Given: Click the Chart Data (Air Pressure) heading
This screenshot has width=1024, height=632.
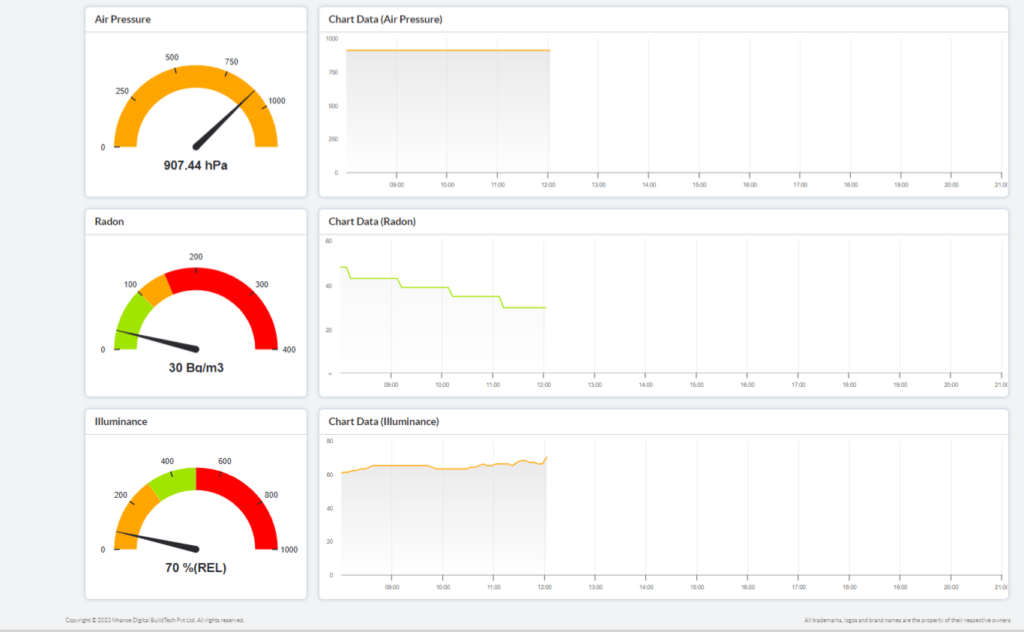Looking at the screenshot, I should coord(385,19).
